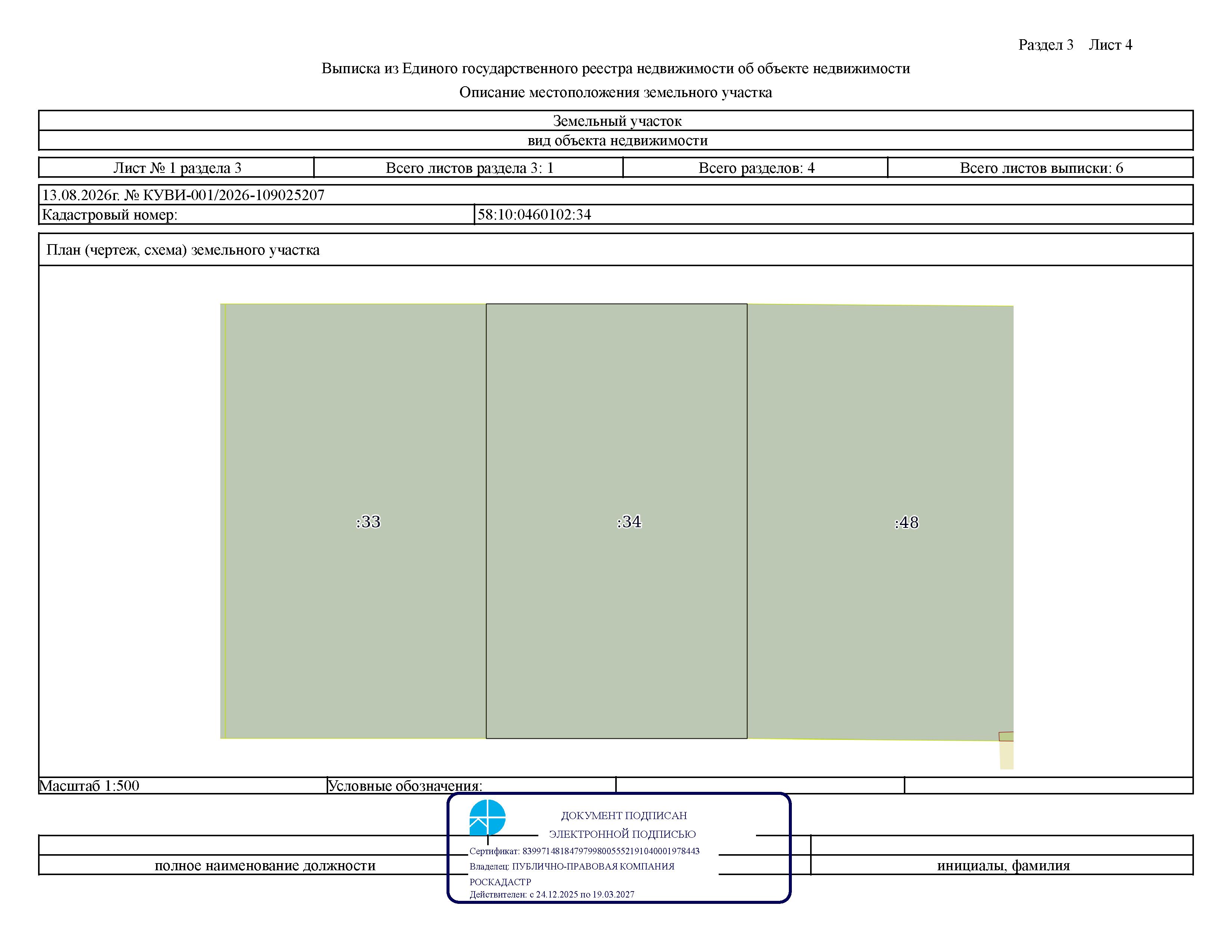Image resolution: width=1232 pixels, height=952 pixels.
Task: Click 'Кадастровый номер:' label cell
Action: (x=257, y=214)
